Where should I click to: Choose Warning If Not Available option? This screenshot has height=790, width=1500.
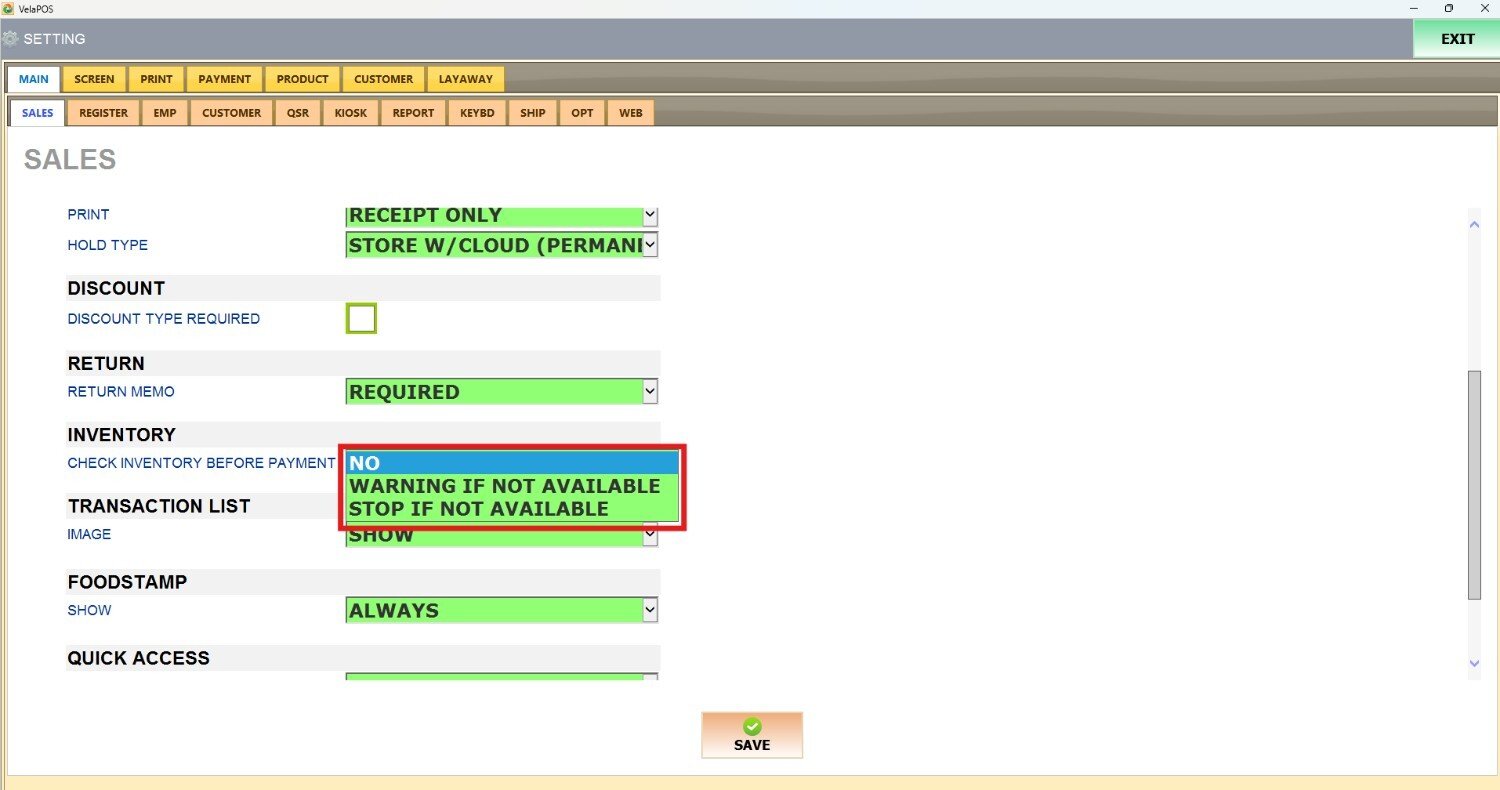coord(504,486)
